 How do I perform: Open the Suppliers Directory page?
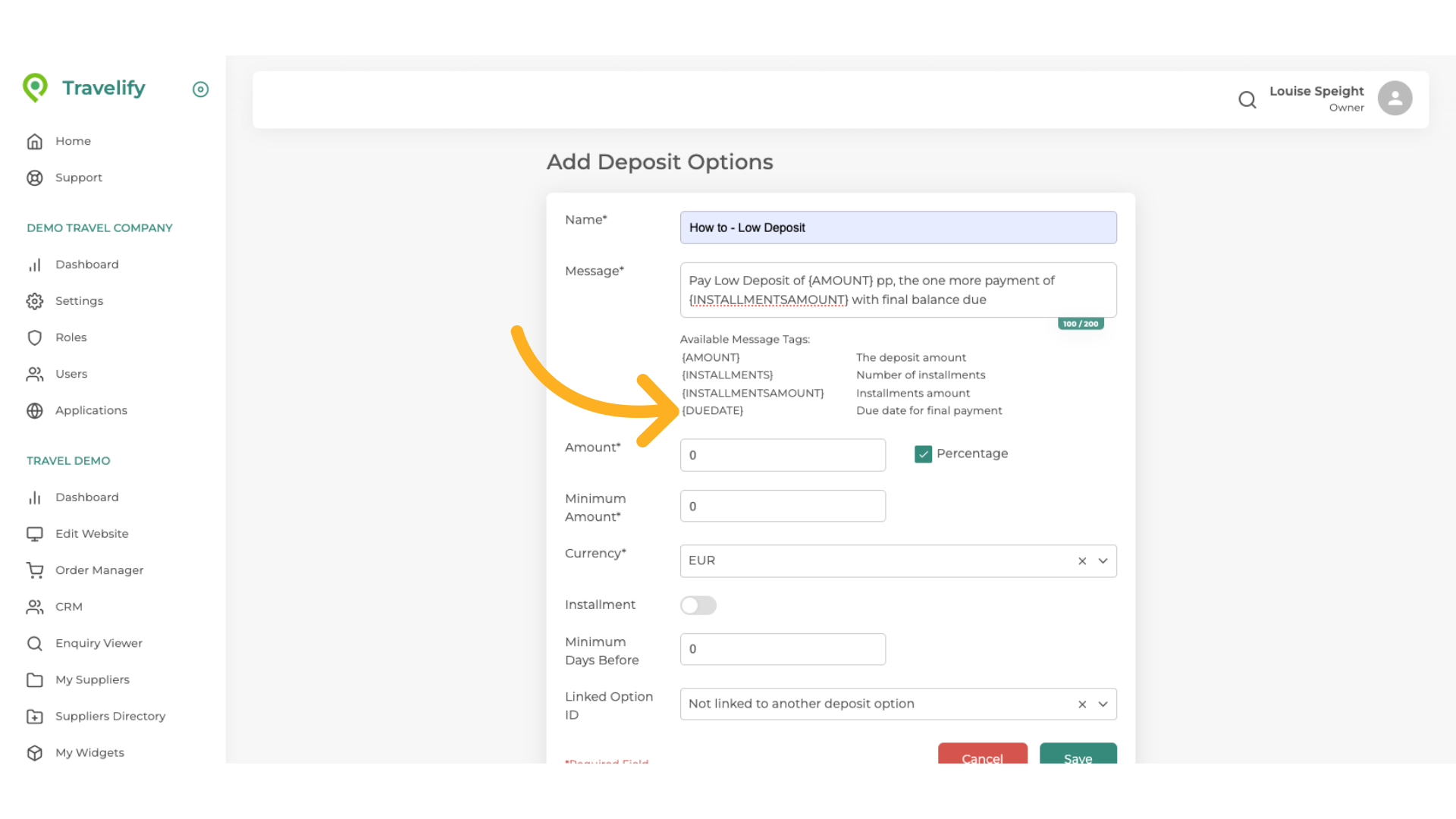coord(110,716)
